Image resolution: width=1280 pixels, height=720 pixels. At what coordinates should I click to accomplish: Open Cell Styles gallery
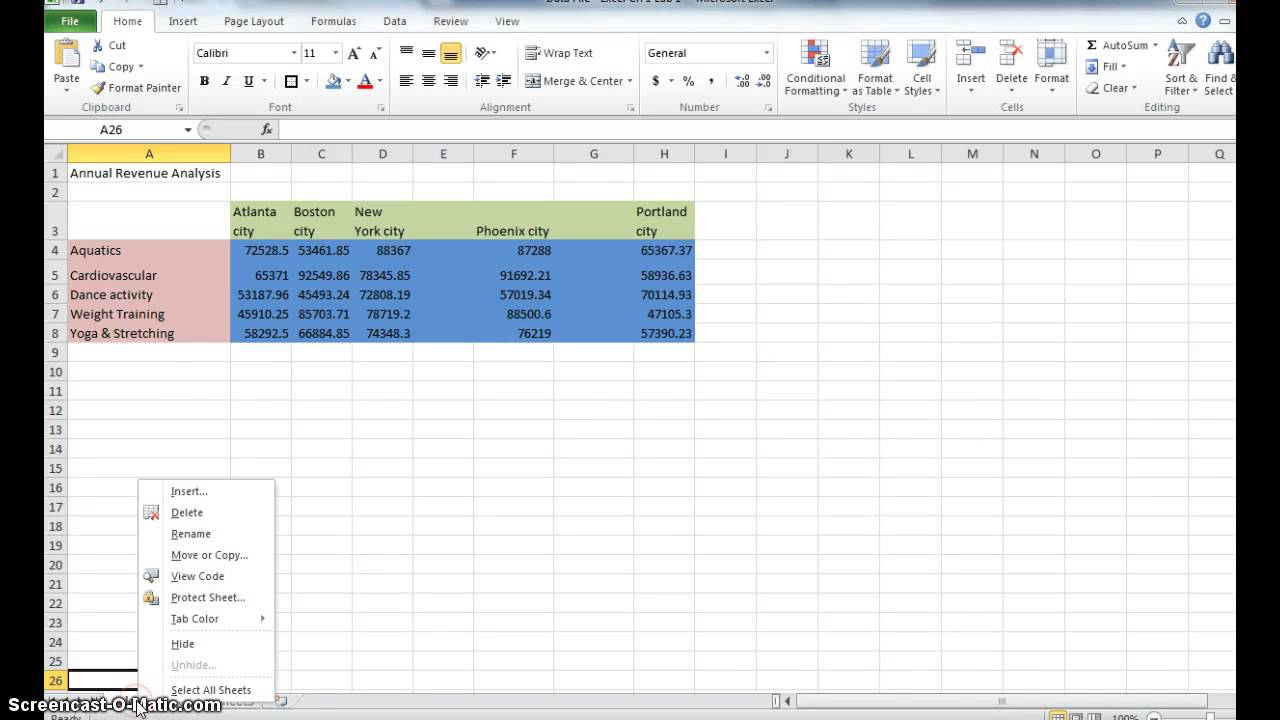pyautogui.click(x=921, y=68)
